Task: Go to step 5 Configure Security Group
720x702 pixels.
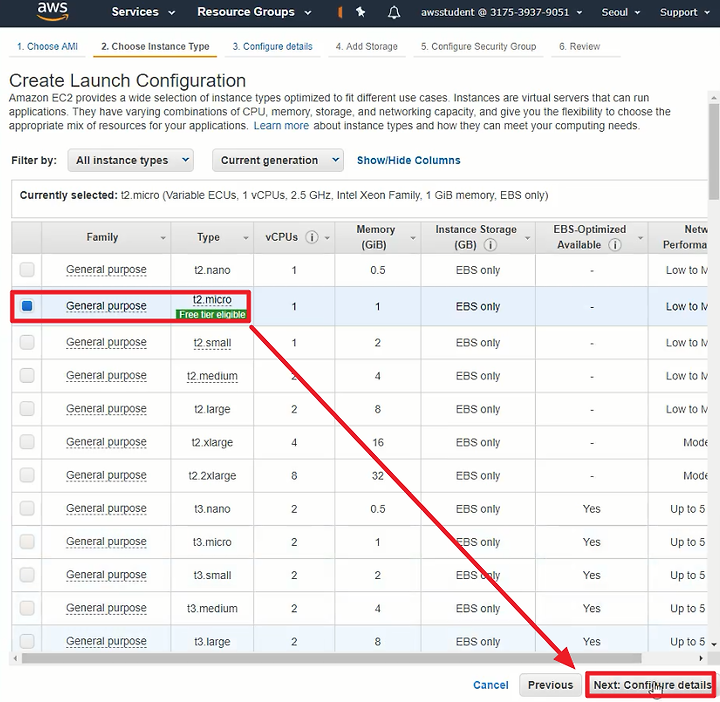Action: pyautogui.click(x=478, y=46)
